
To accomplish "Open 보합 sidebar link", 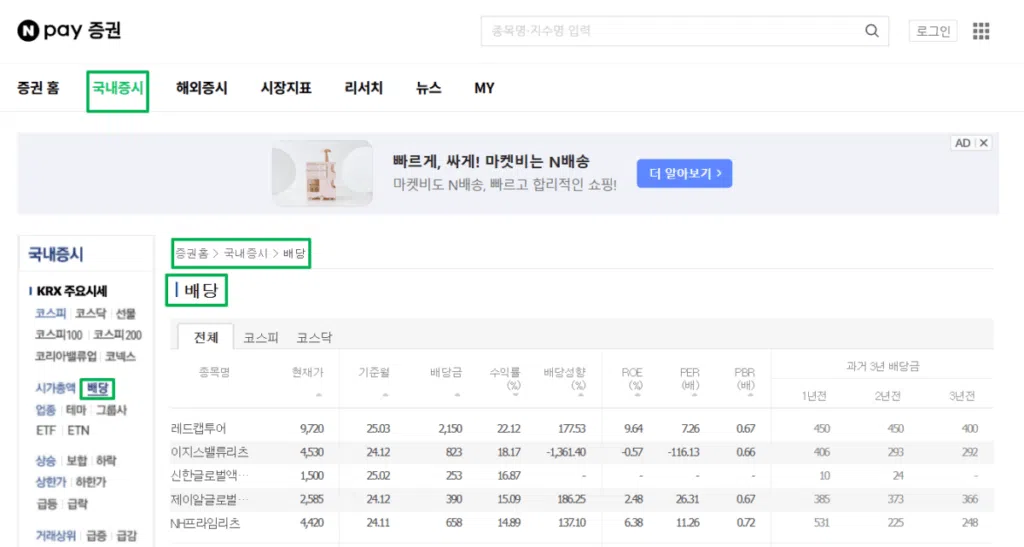I will (76, 461).
